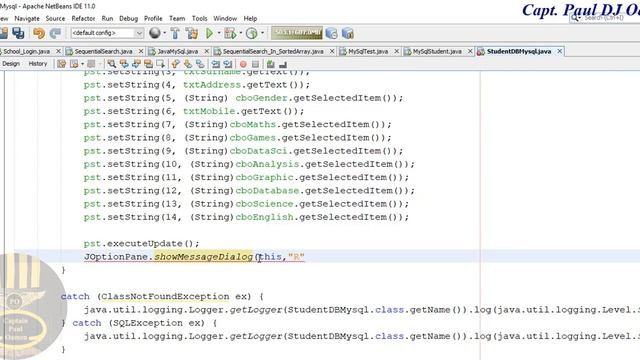
Task: Click the showMessageDialog text in the code
Action: (203, 257)
